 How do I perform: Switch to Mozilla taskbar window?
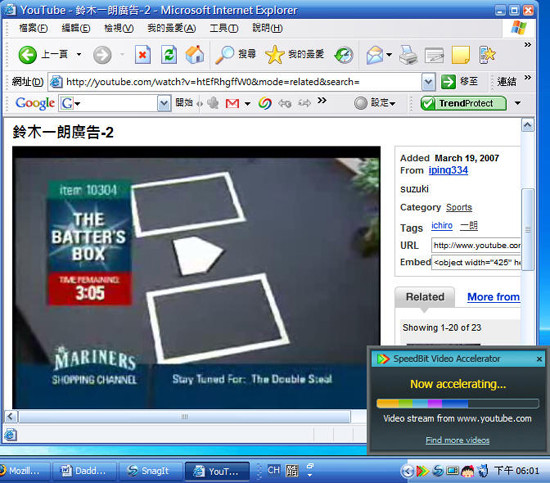(x=25, y=471)
